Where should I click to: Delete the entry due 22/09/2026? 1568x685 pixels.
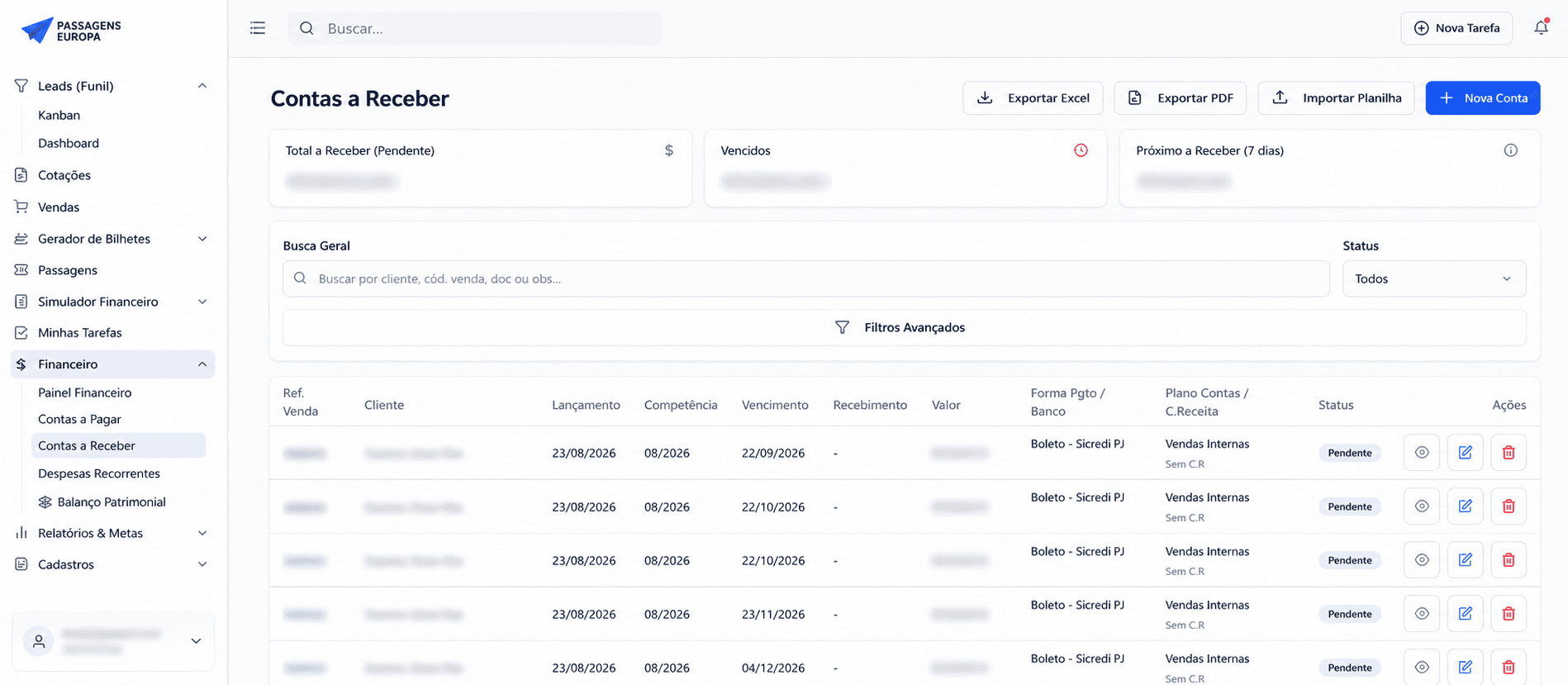click(x=1509, y=452)
